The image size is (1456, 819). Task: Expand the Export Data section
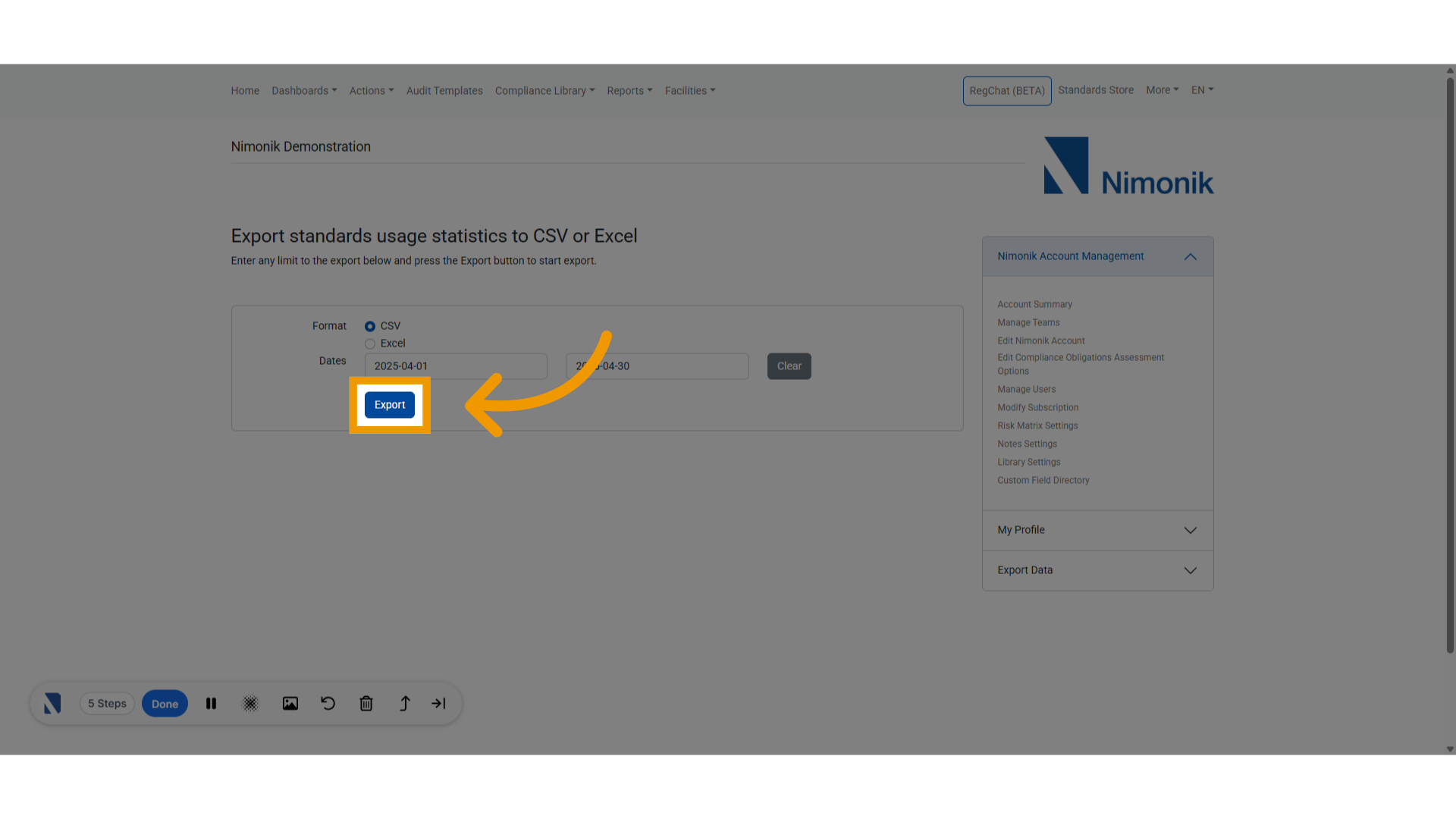click(1190, 570)
